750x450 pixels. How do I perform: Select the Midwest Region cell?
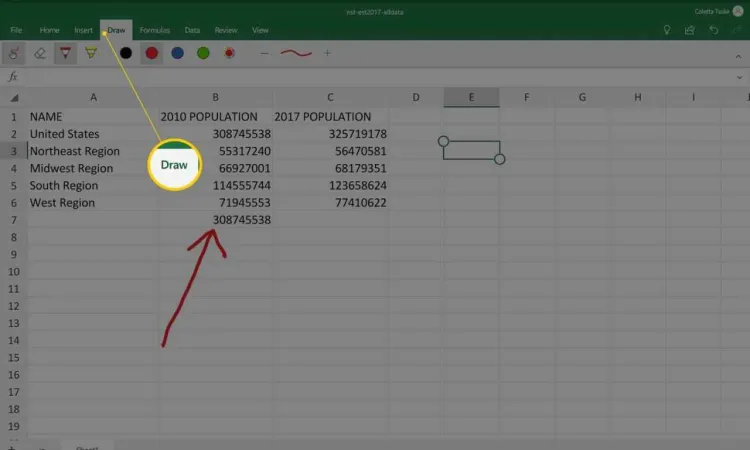tap(93, 168)
